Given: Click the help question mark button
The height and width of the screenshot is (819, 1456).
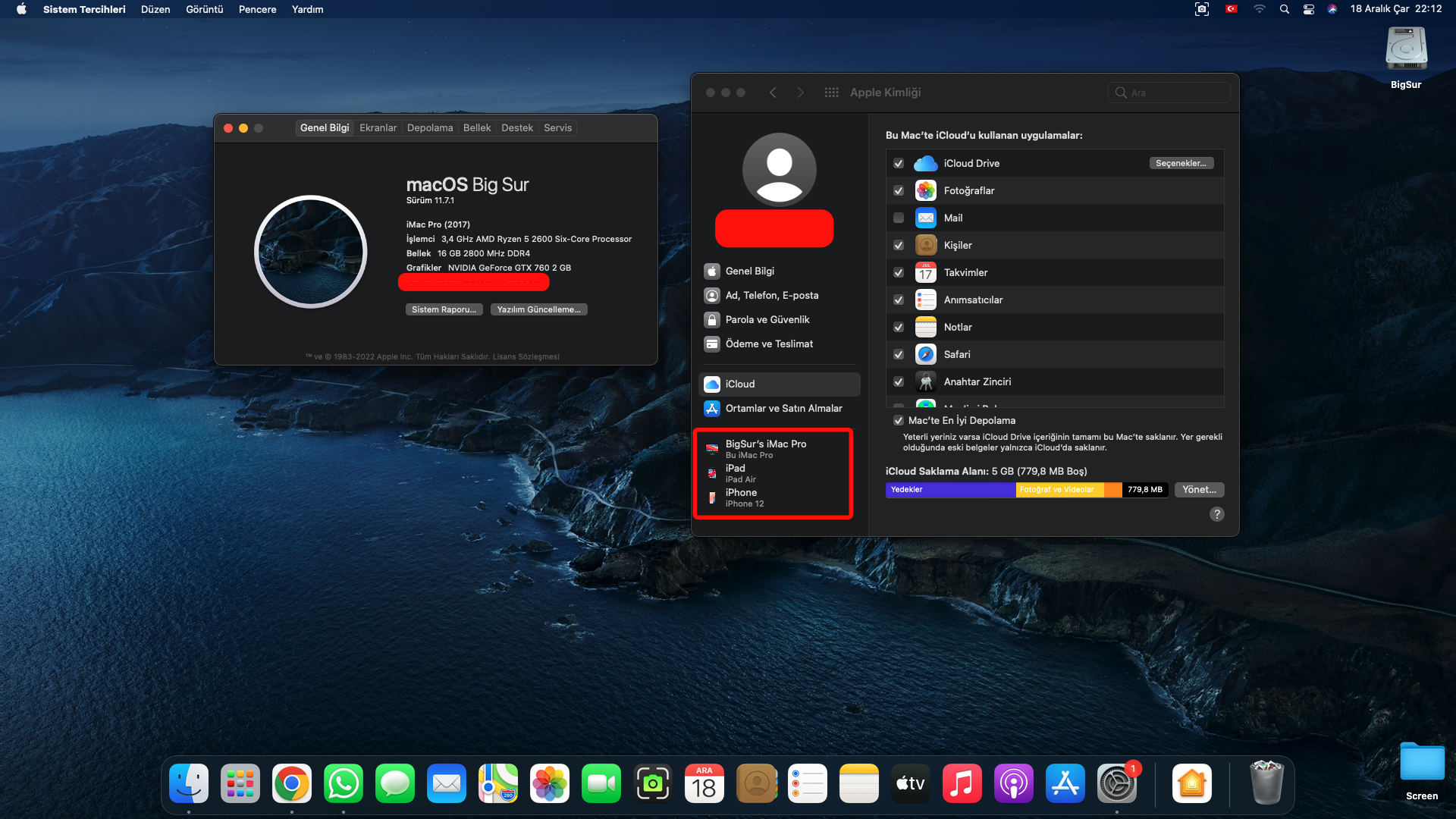Looking at the screenshot, I should [1216, 514].
